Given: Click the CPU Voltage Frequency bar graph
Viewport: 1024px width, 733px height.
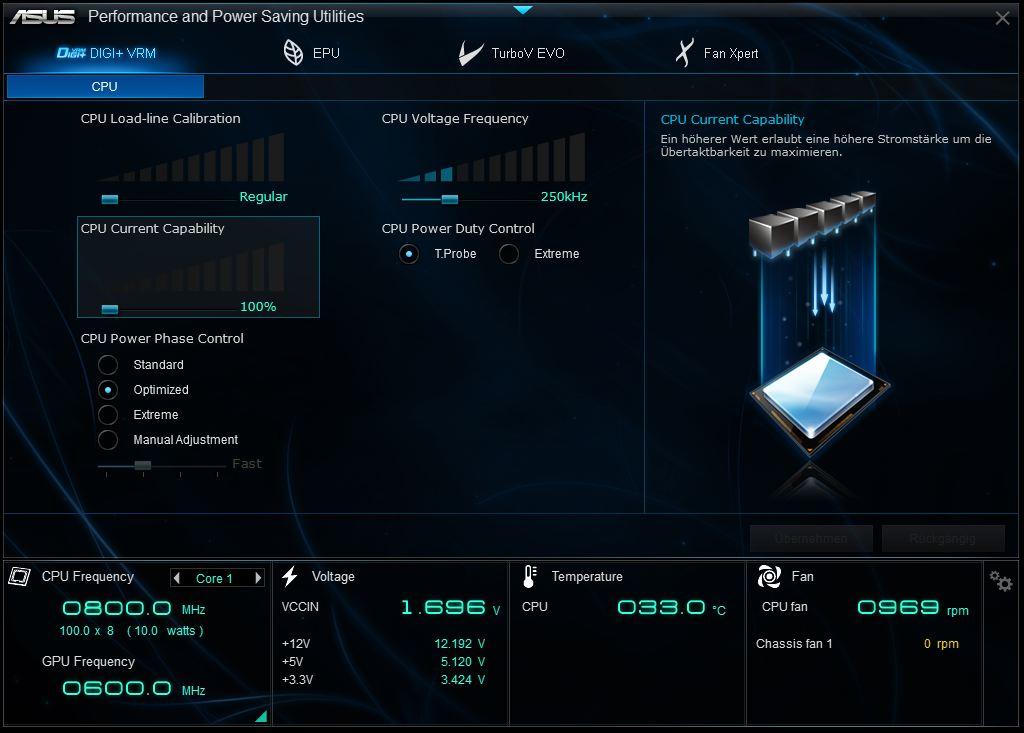Looking at the screenshot, I should click(492, 157).
